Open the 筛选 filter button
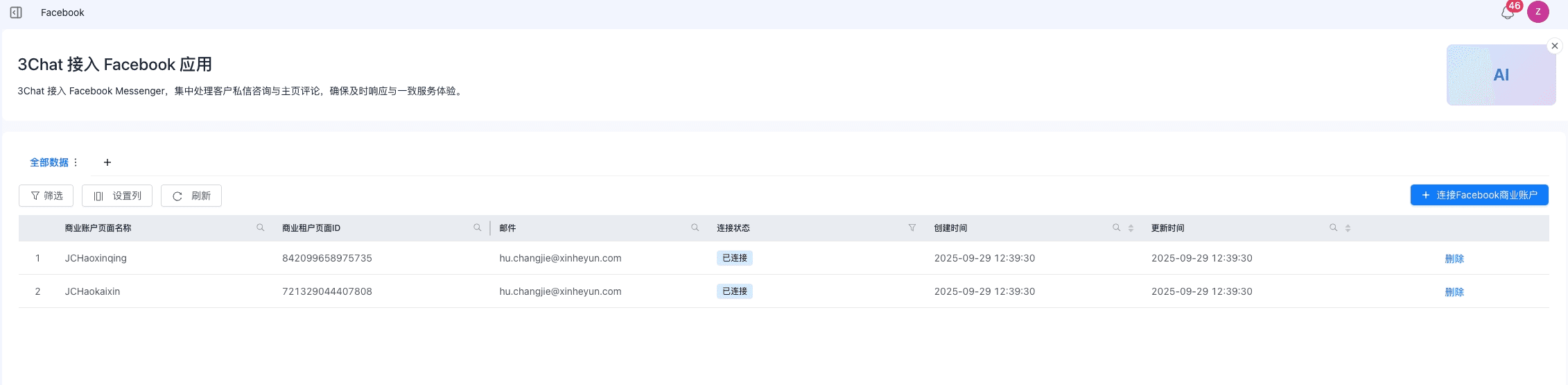 (x=46, y=196)
